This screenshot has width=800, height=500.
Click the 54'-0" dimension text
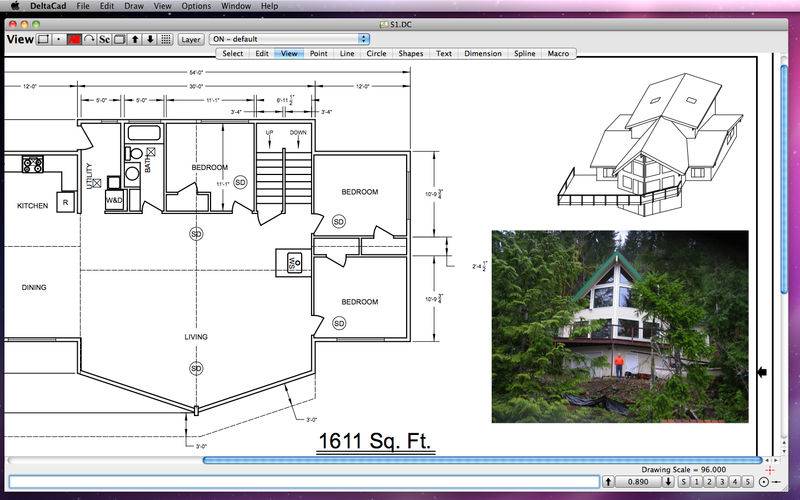pos(196,72)
